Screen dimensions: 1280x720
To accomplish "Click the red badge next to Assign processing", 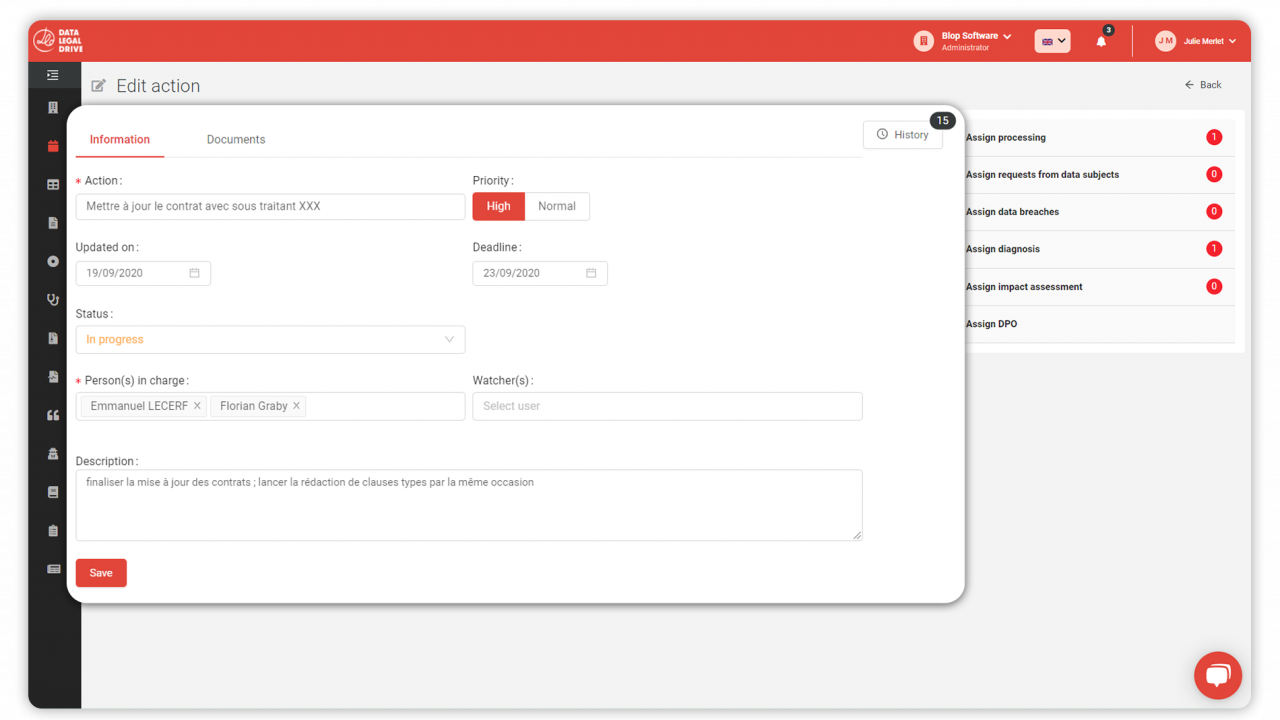I will (x=1214, y=138).
